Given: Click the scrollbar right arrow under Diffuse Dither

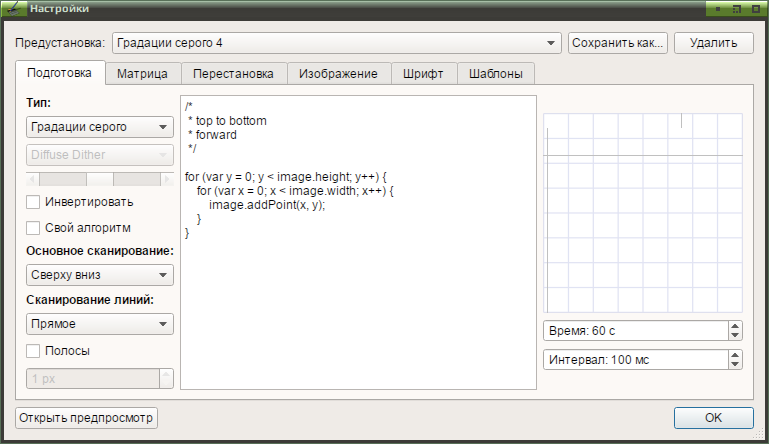Looking at the screenshot, I should (x=167, y=180).
